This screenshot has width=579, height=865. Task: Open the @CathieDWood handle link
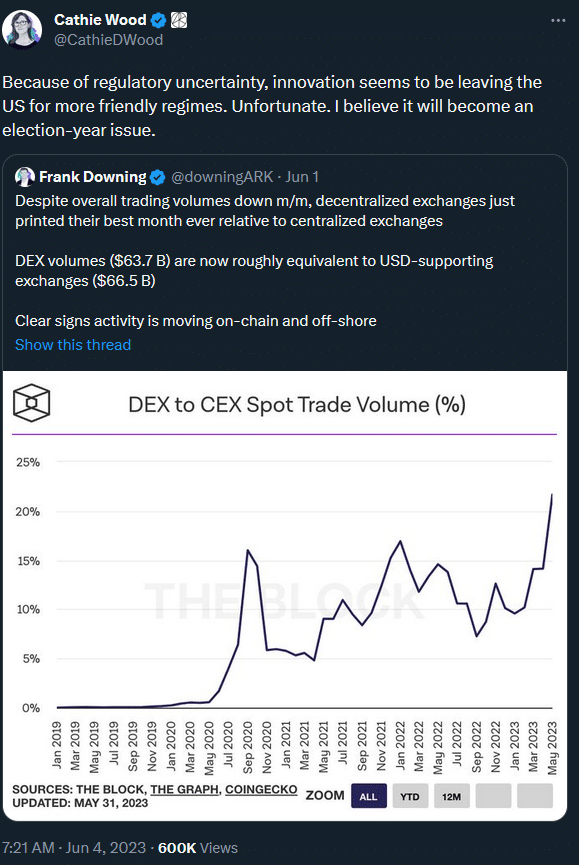coord(109,40)
